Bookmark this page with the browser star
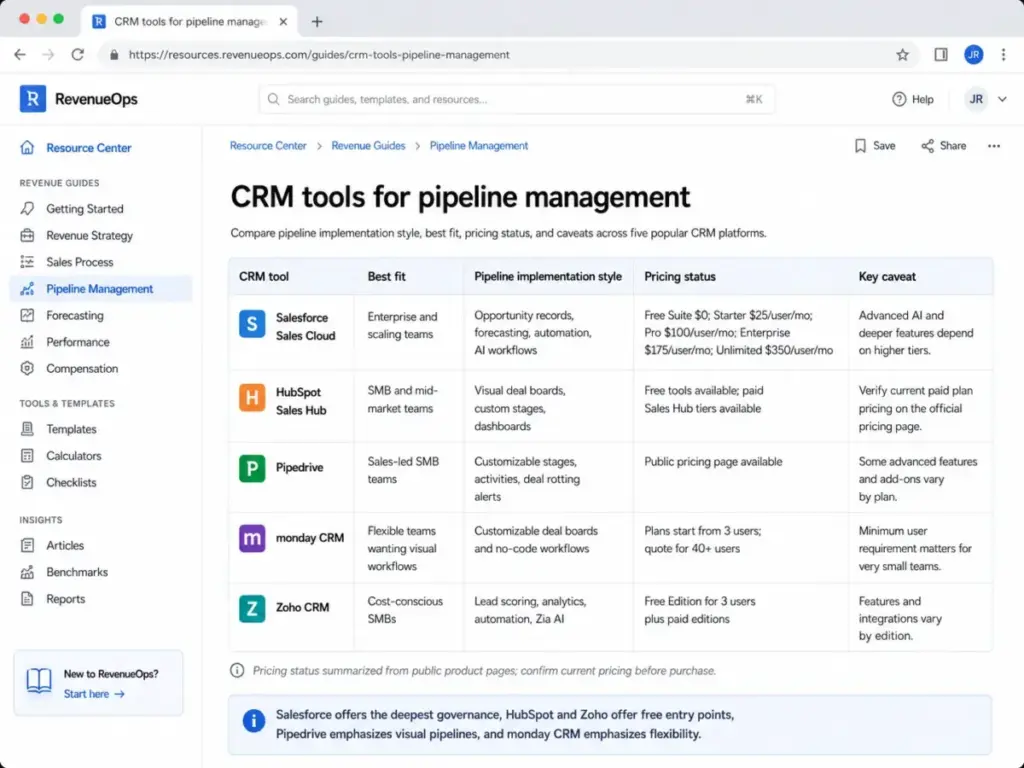The height and width of the screenshot is (768, 1024). click(x=902, y=55)
